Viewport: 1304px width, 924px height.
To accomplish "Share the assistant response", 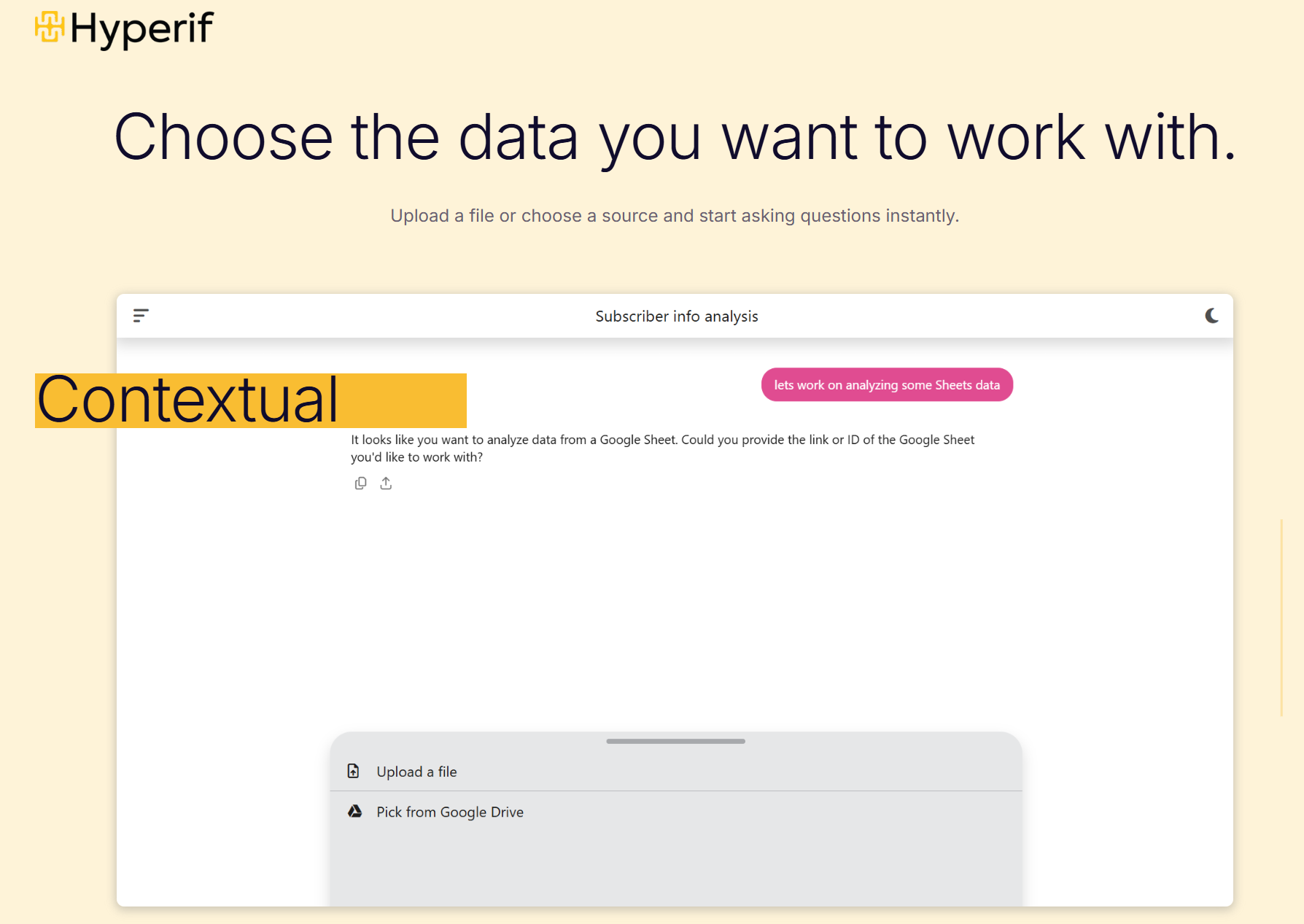I will click(x=386, y=484).
